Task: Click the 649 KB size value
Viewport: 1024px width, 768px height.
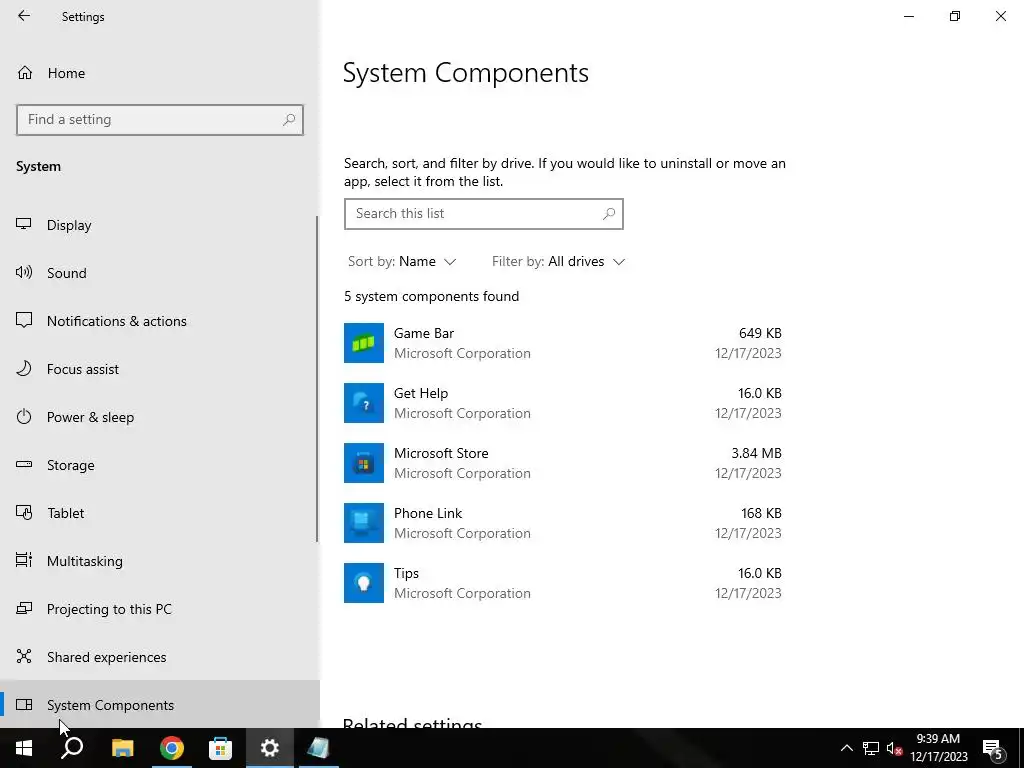Action: point(760,333)
